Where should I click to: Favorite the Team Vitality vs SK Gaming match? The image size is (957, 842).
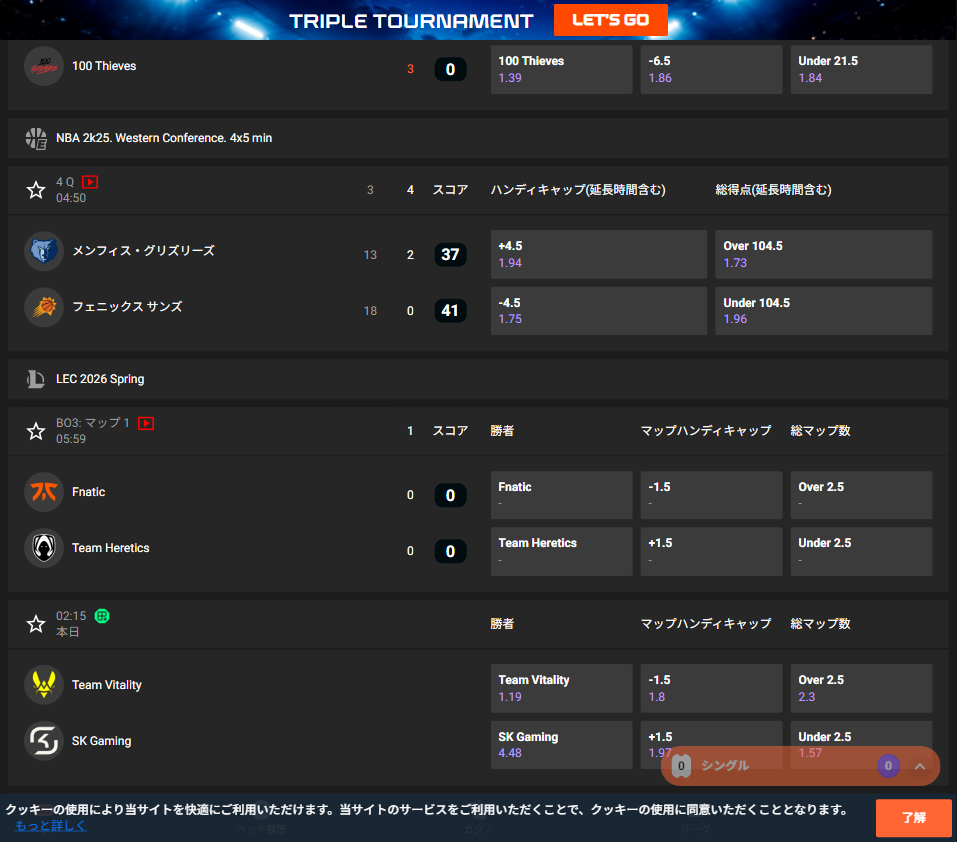pos(36,624)
